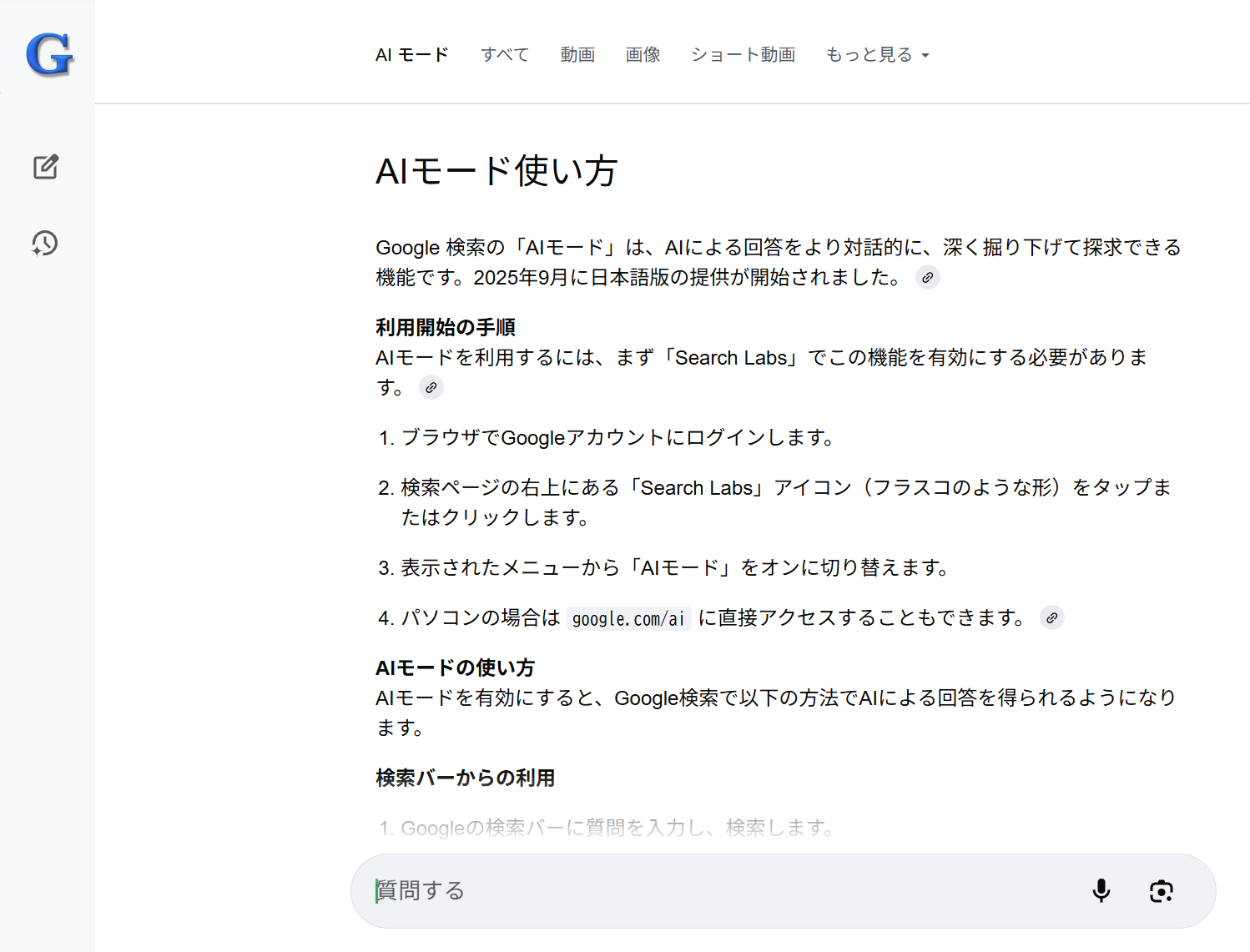Viewport: 1250px width, 952px height.
Task: Expand the もっと見る dropdown menu
Action: (876, 55)
